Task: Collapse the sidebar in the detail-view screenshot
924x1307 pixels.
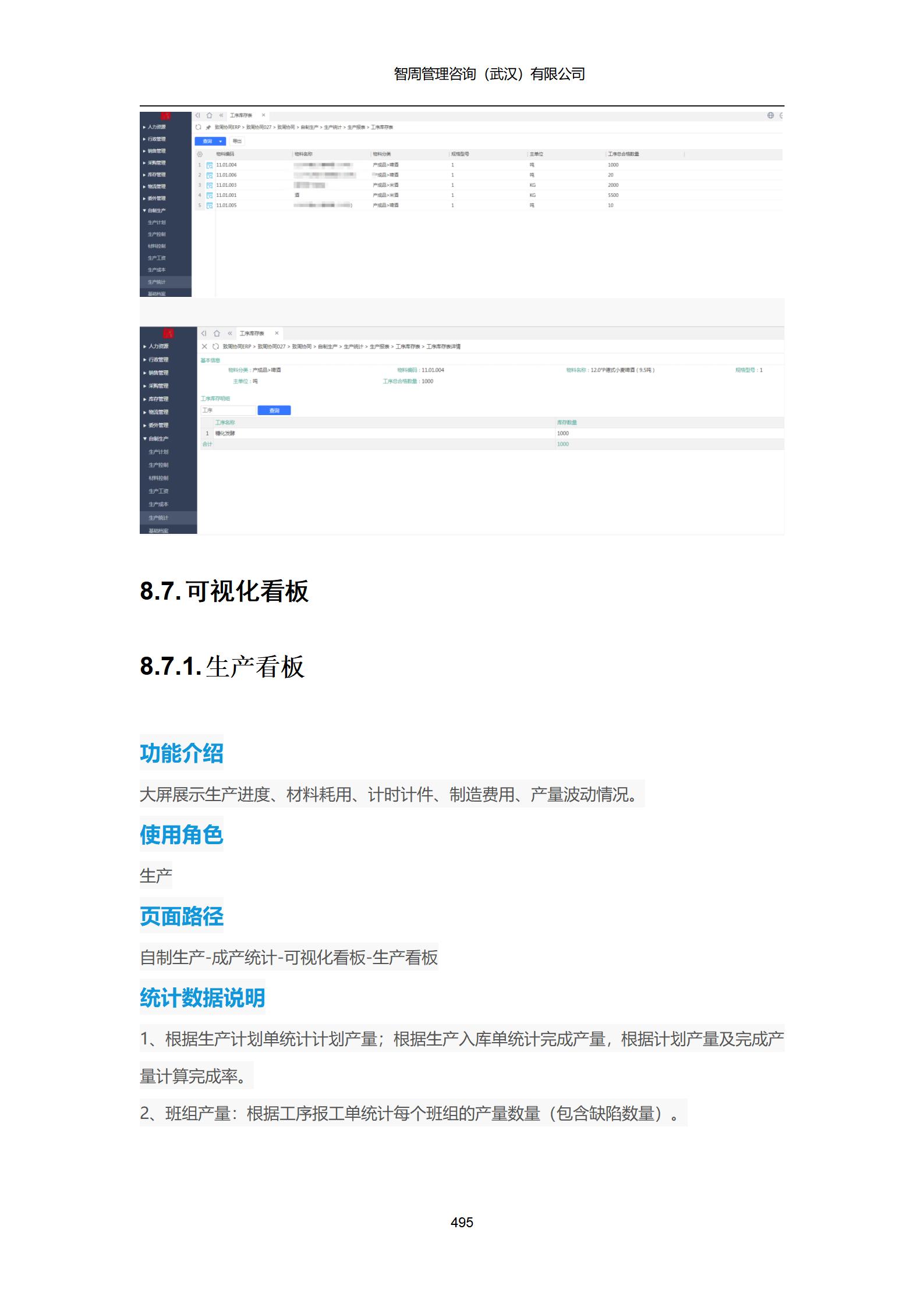Action: click(x=204, y=334)
